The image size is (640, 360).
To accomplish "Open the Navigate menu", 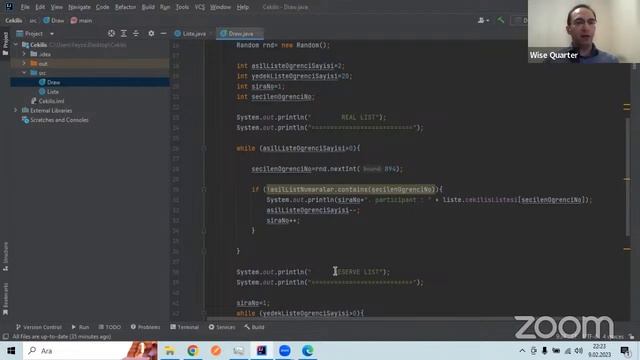I will point(79,7).
